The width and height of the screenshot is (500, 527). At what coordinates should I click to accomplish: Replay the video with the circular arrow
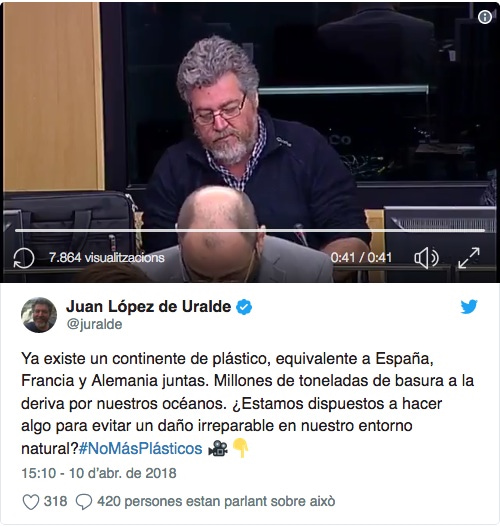[24, 258]
